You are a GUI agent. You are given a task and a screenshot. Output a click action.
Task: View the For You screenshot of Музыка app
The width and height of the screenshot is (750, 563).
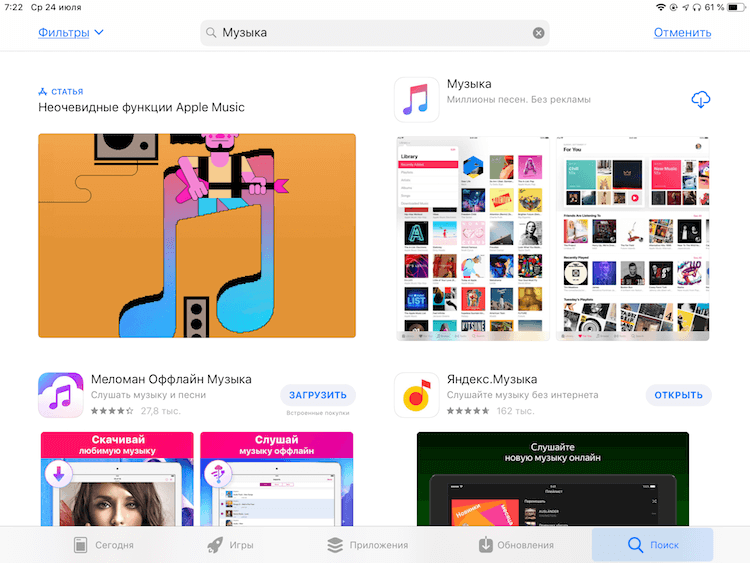tap(633, 238)
